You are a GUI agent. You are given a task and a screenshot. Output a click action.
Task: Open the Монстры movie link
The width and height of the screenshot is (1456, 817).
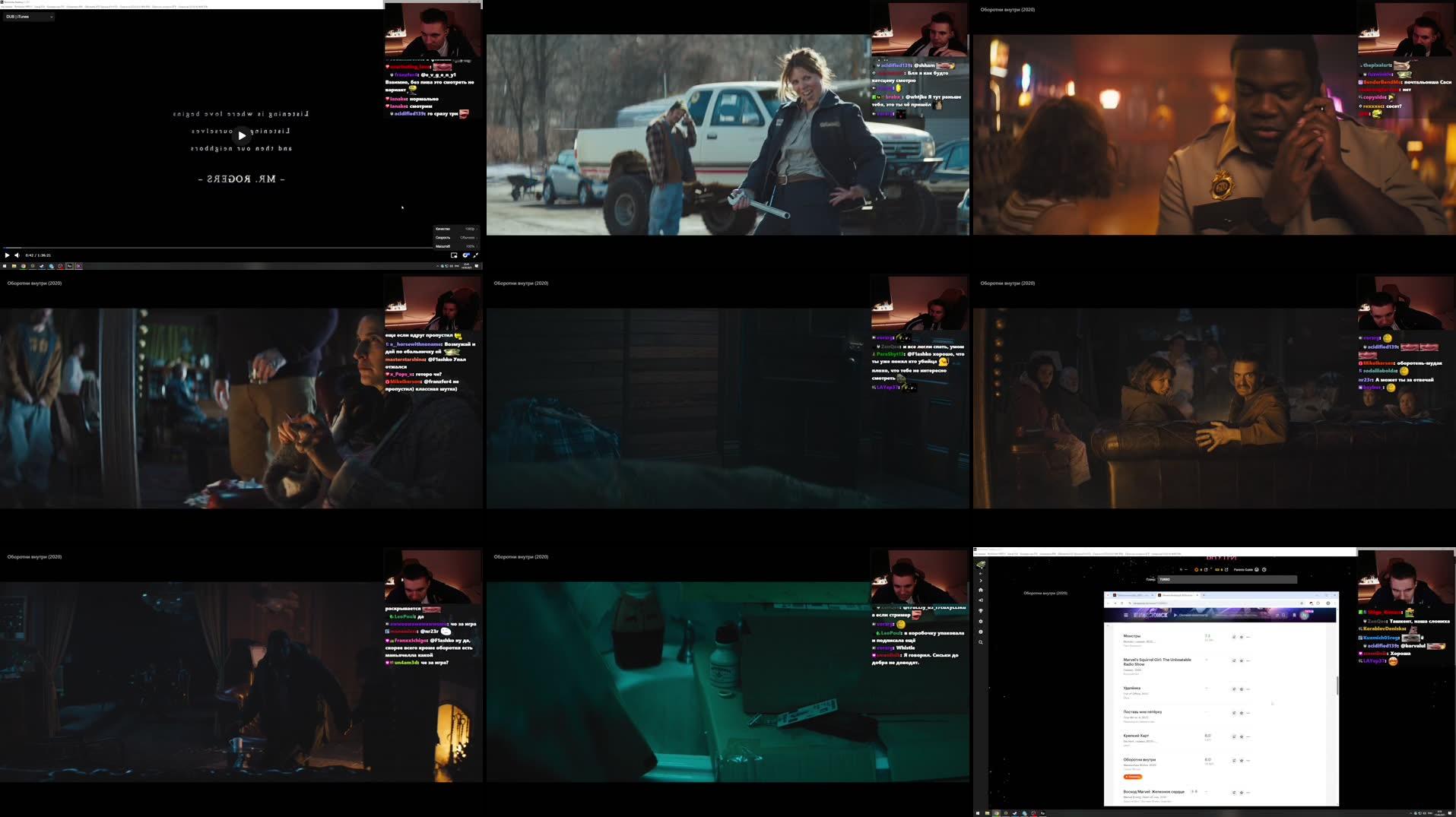[x=1132, y=636]
